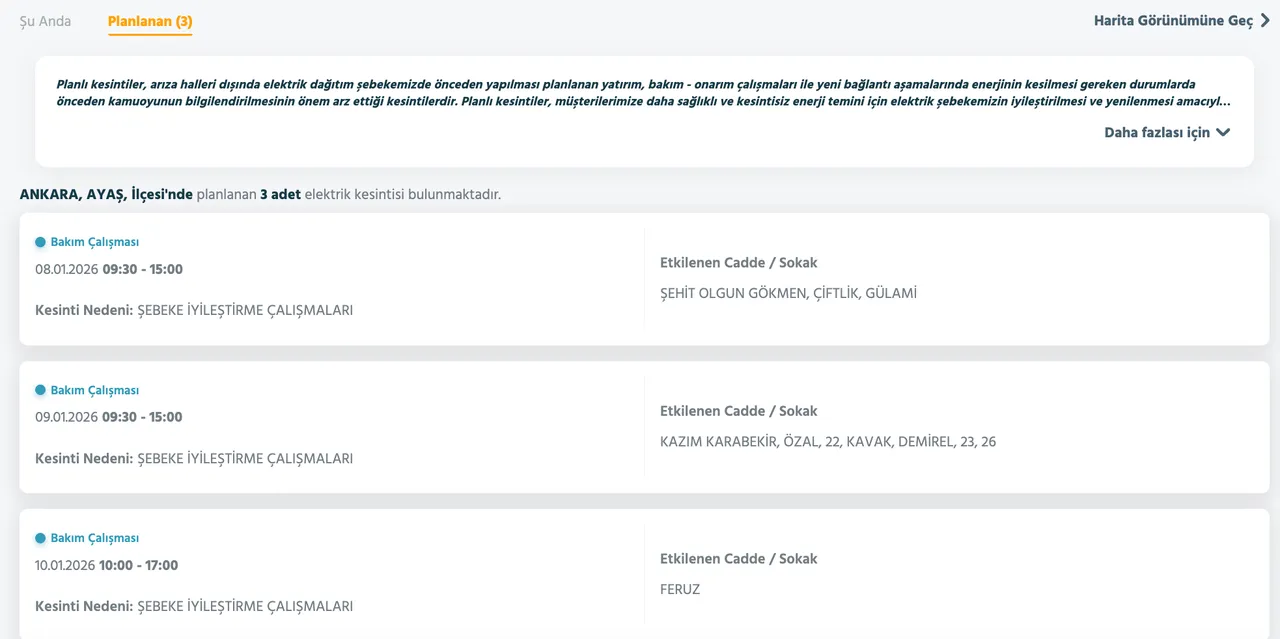Click the FERUZ street entry
Screen dimensions: 1280x639
(680, 589)
